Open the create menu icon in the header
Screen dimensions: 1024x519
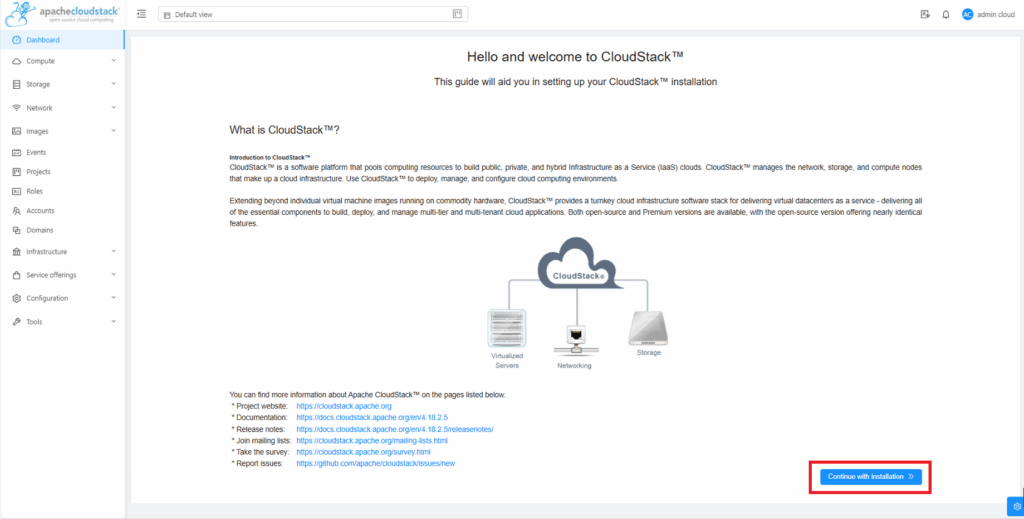tap(925, 14)
